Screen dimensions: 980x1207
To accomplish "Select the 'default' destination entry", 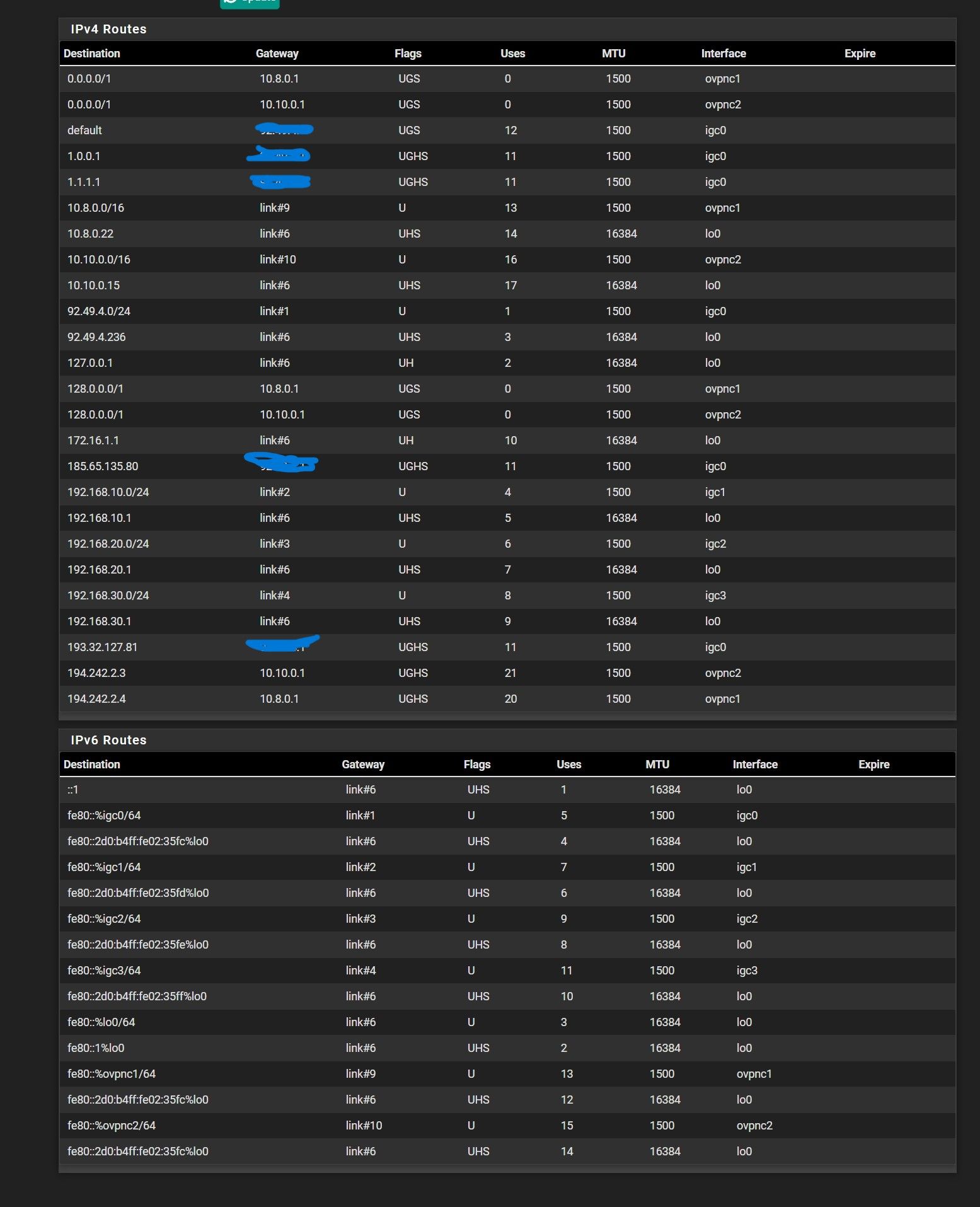I will (x=84, y=130).
